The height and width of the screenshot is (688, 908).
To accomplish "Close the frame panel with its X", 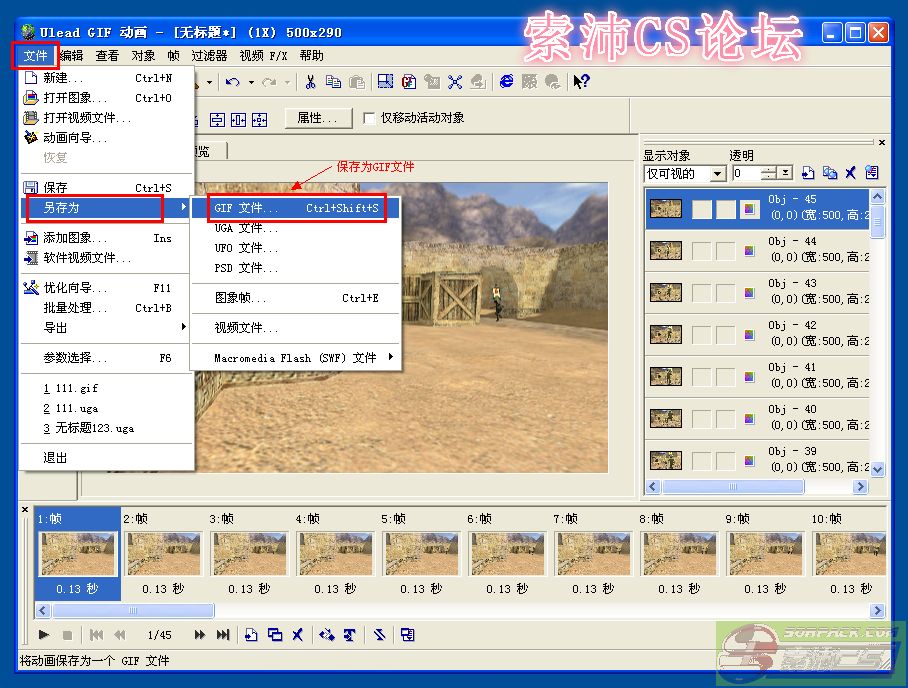I will coord(25,510).
